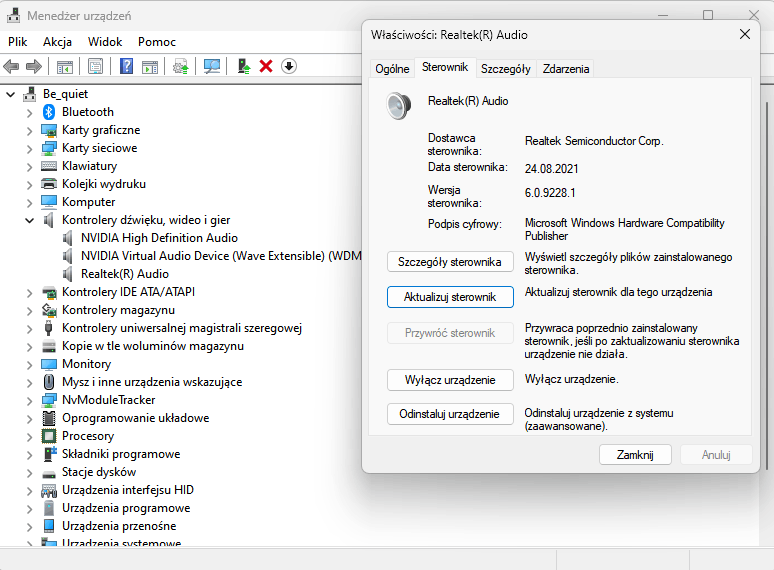Click the Kontrolery magazynu icon
Image resolution: width=774 pixels, height=570 pixels.
pos(49,310)
